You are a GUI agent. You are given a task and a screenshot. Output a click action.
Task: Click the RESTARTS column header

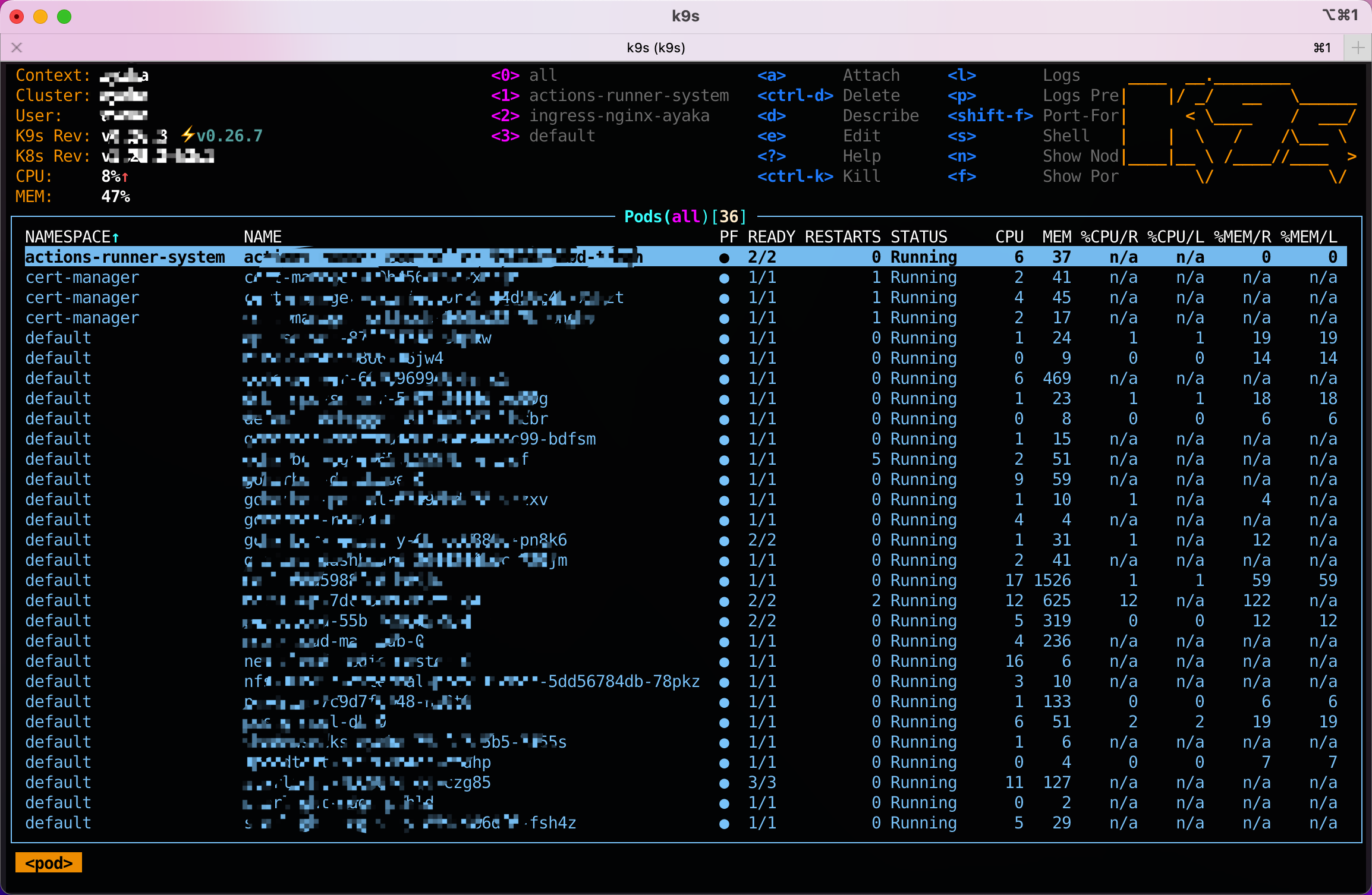842,237
